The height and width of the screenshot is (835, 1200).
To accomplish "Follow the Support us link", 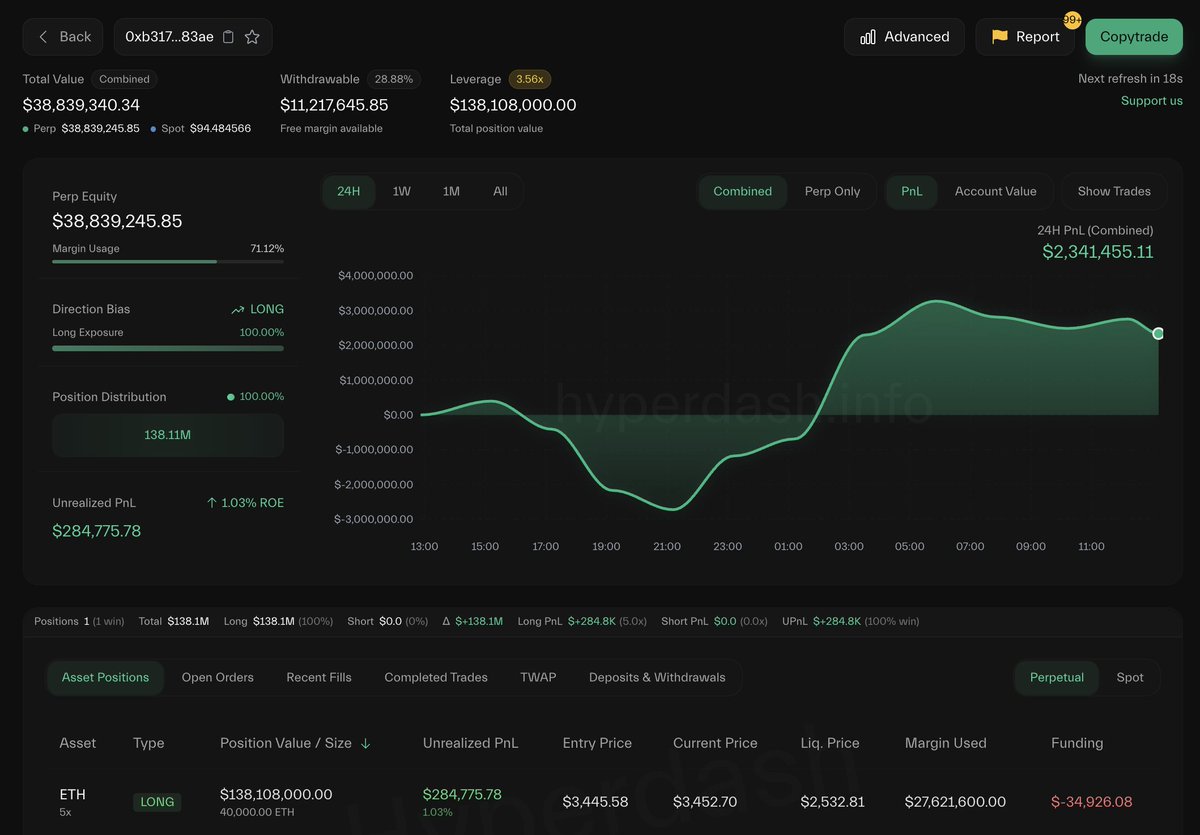I will 1151,101.
